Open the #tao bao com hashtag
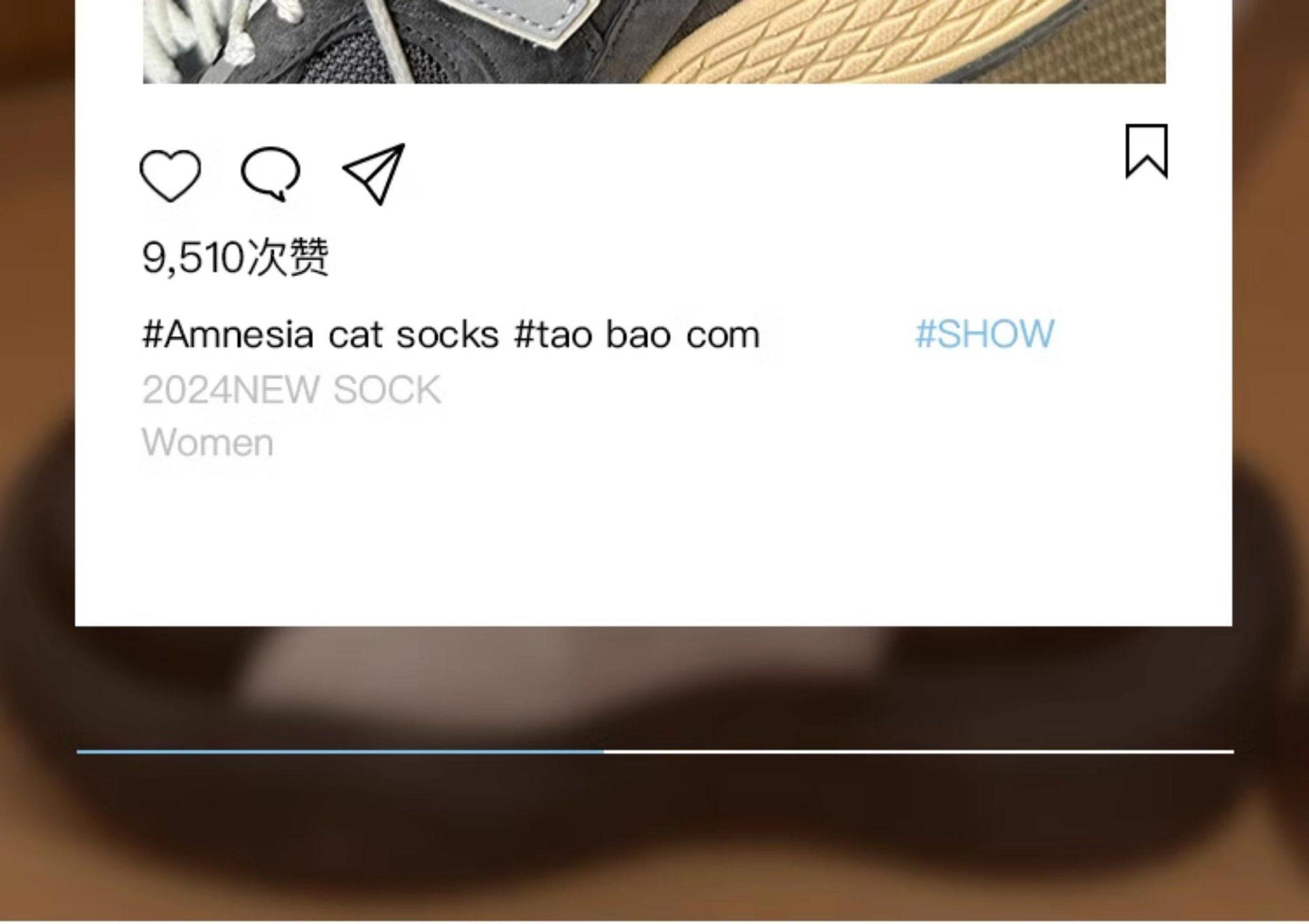 click(637, 335)
